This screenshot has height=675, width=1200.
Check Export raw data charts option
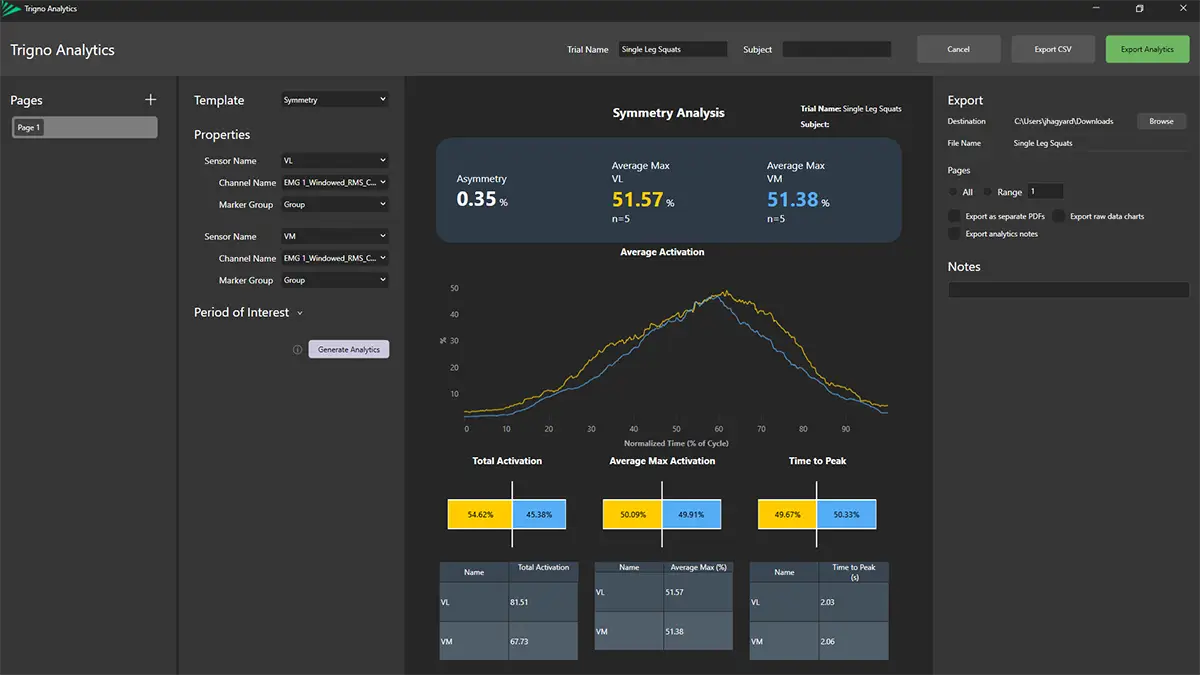(x=1058, y=216)
